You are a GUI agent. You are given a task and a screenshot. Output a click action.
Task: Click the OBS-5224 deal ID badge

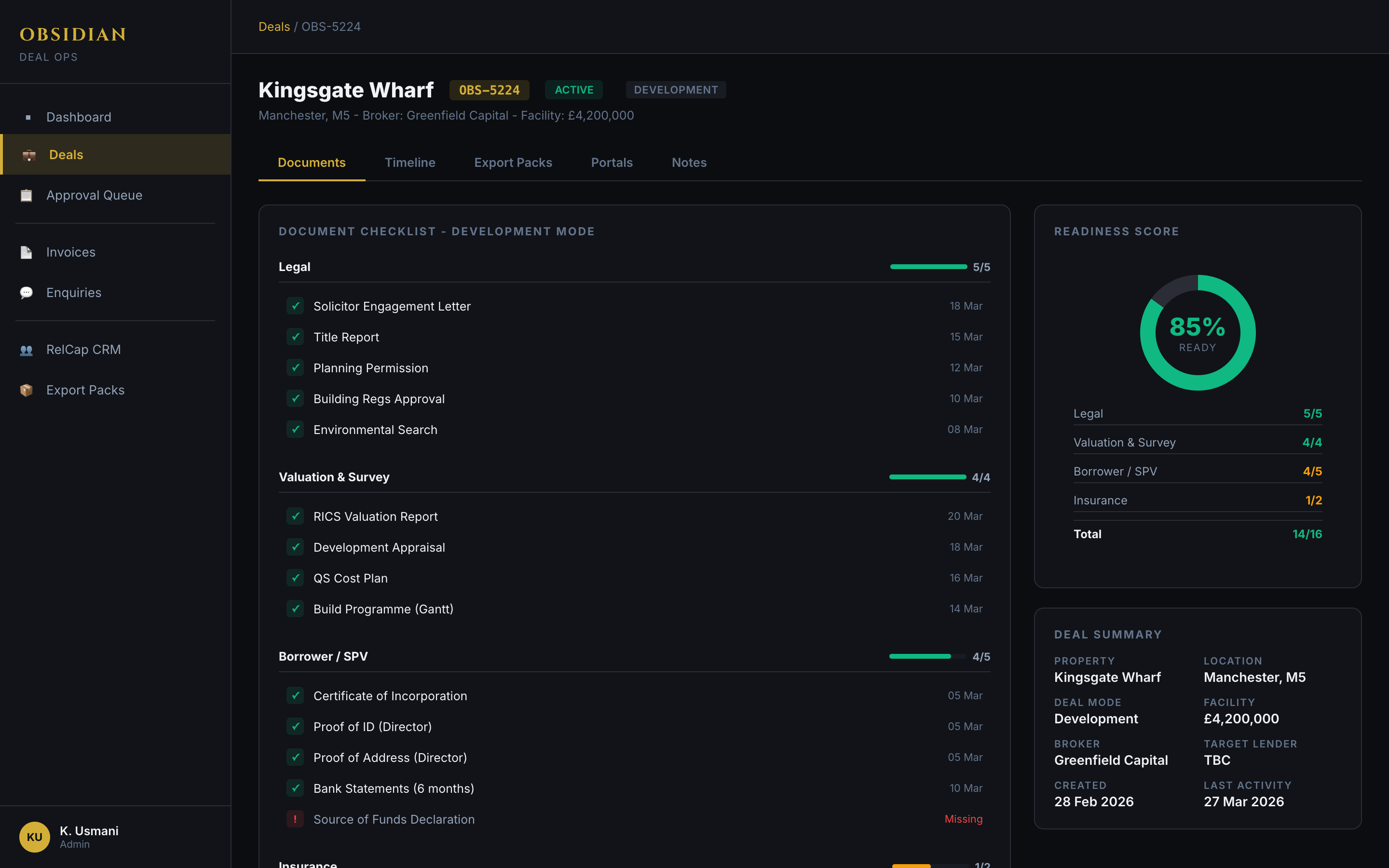489,90
